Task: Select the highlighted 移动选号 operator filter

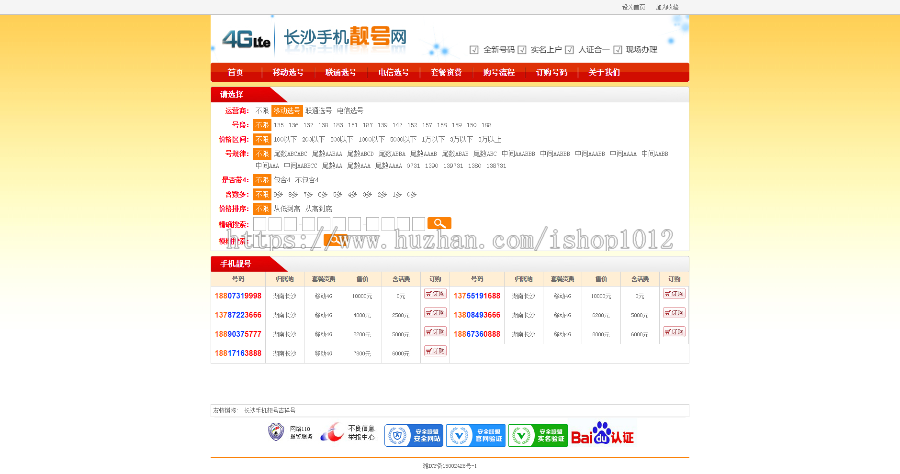Action: pyautogui.click(x=287, y=111)
